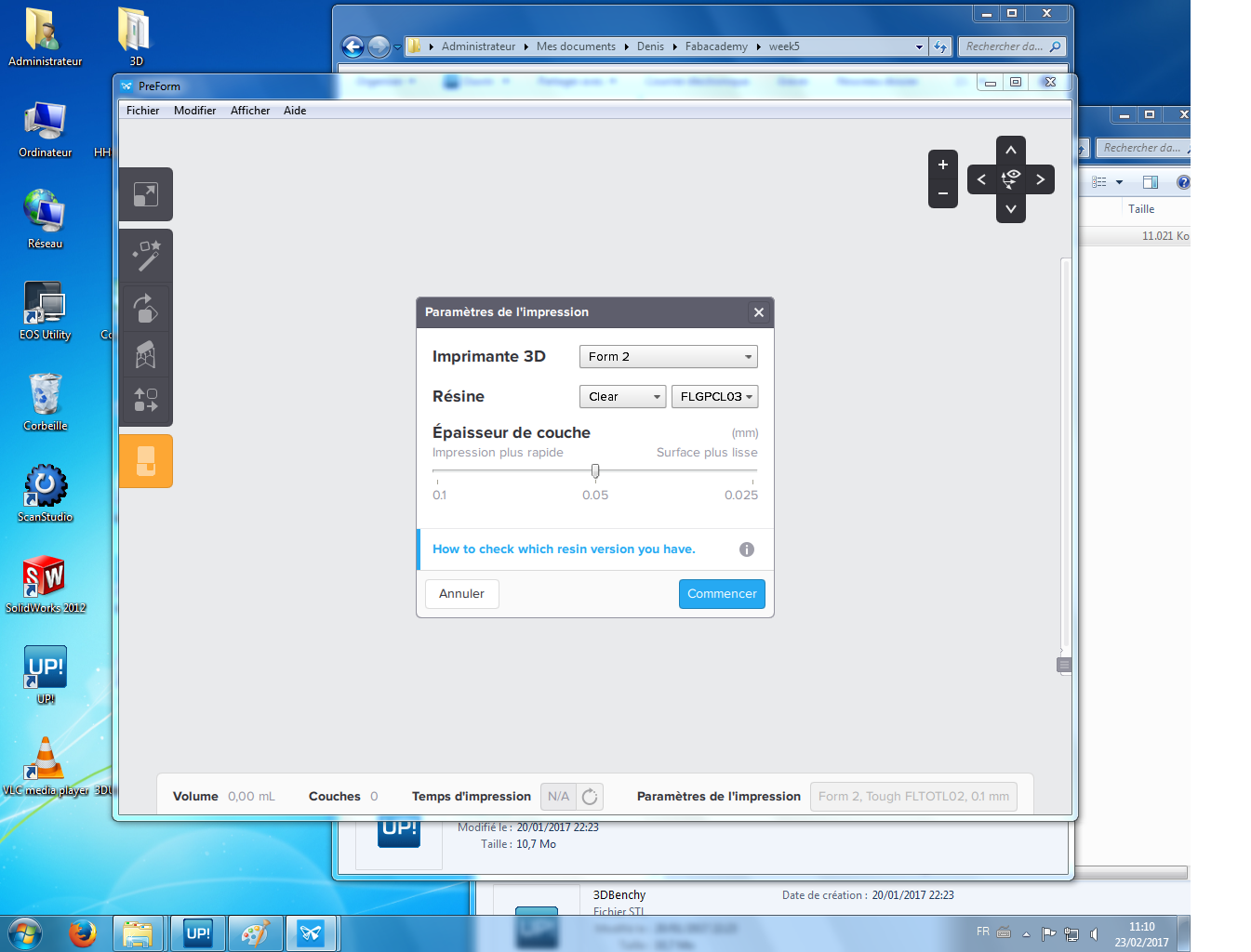The image size is (1251, 952).
Task: Zoom out with the minus view button
Action: click(943, 193)
